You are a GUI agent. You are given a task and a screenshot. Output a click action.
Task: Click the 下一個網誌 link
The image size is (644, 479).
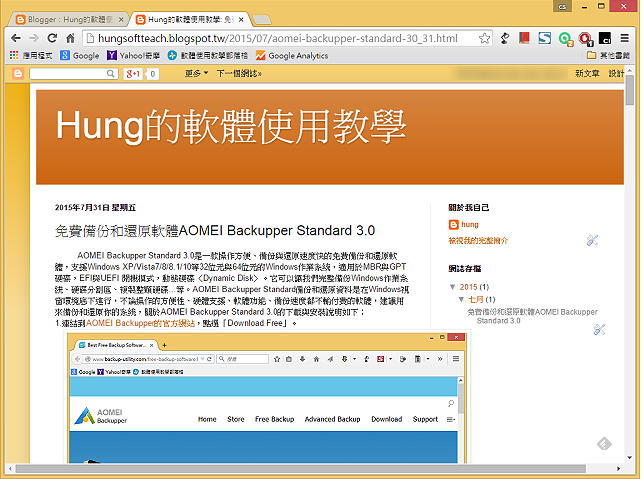click(239, 74)
